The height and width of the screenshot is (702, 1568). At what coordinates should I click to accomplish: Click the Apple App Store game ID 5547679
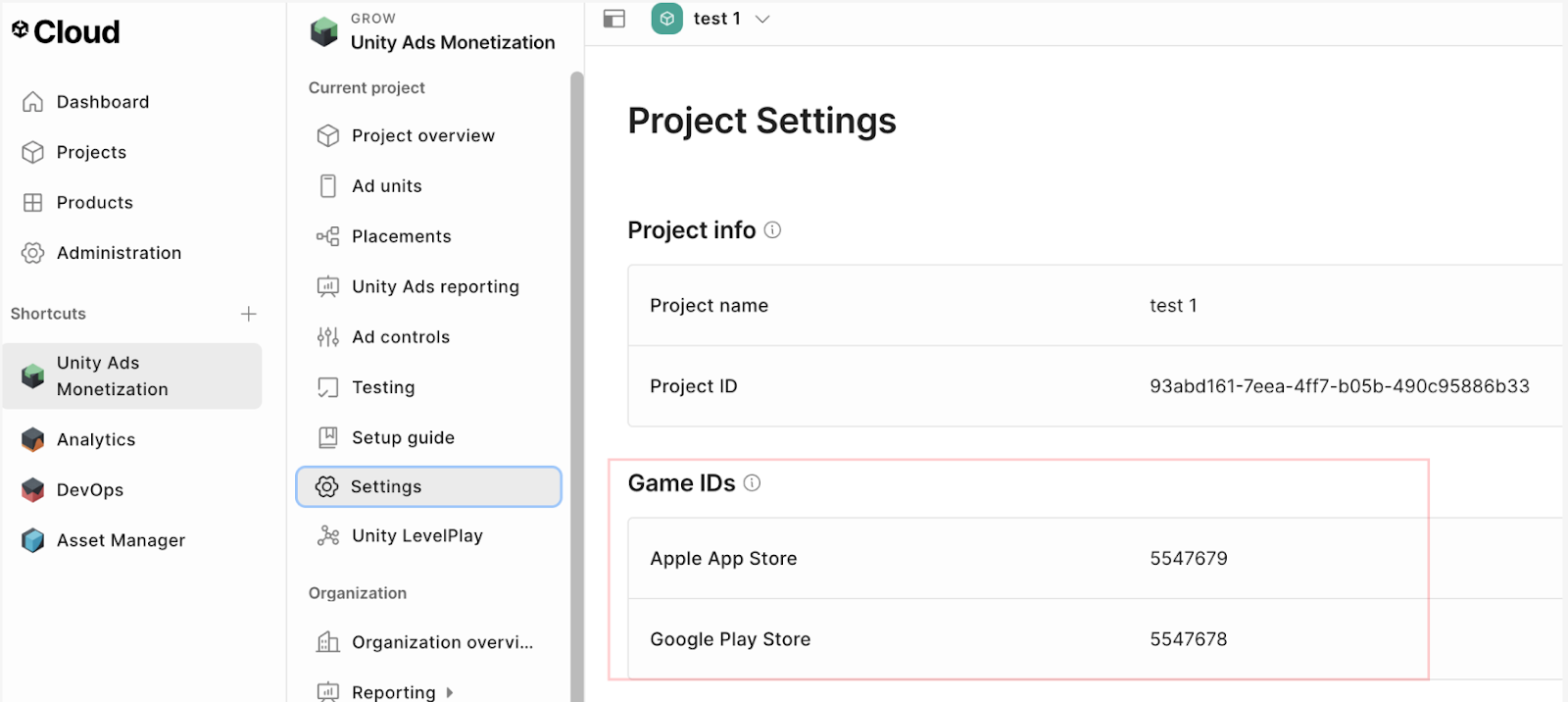1189,559
